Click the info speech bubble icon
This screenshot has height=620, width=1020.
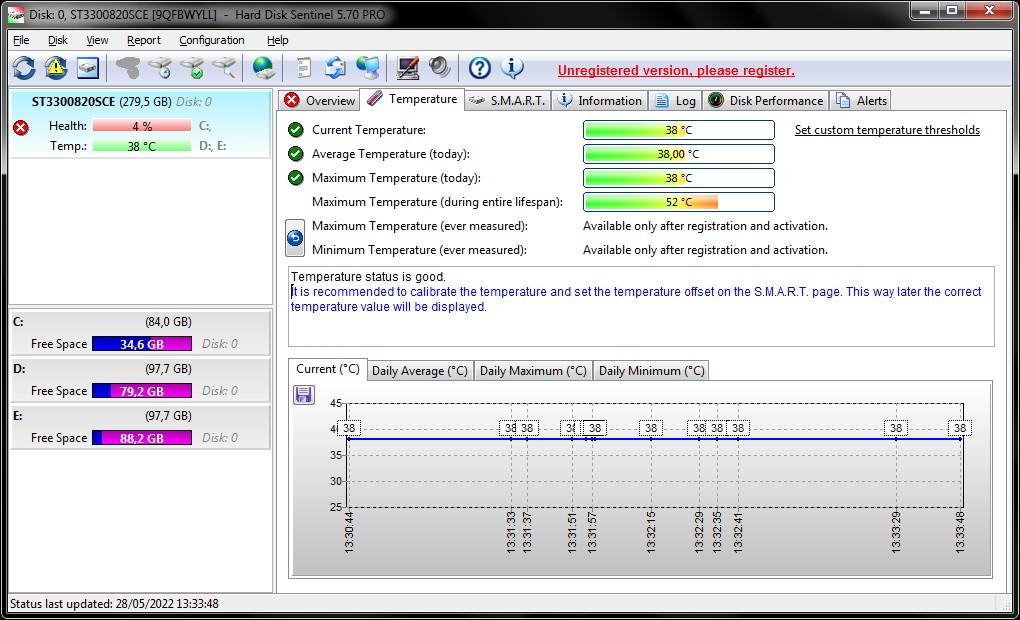click(512, 67)
